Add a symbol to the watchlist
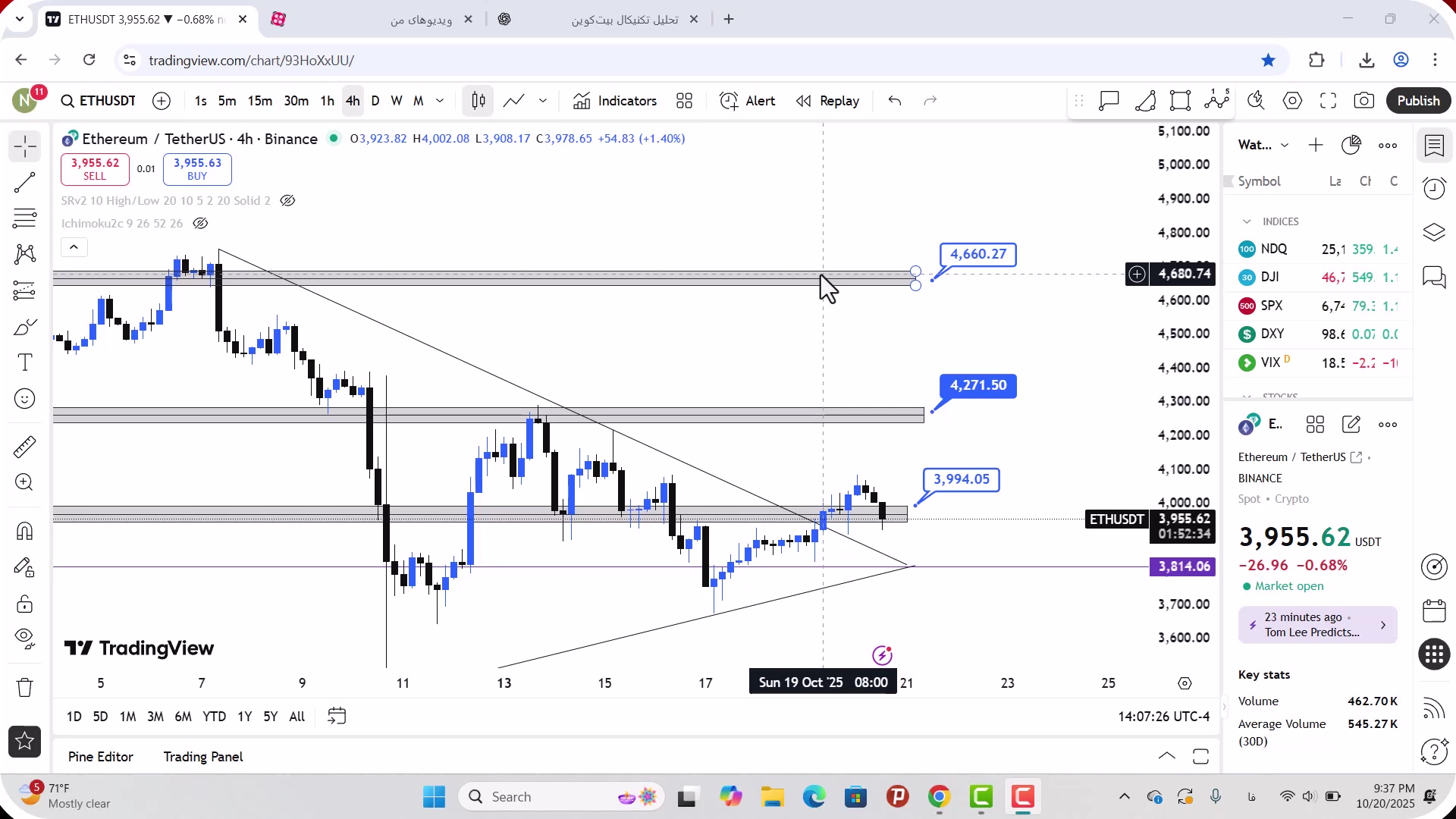Image resolution: width=1456 pixels, height=819 pixels. [x=1316, y=145]
